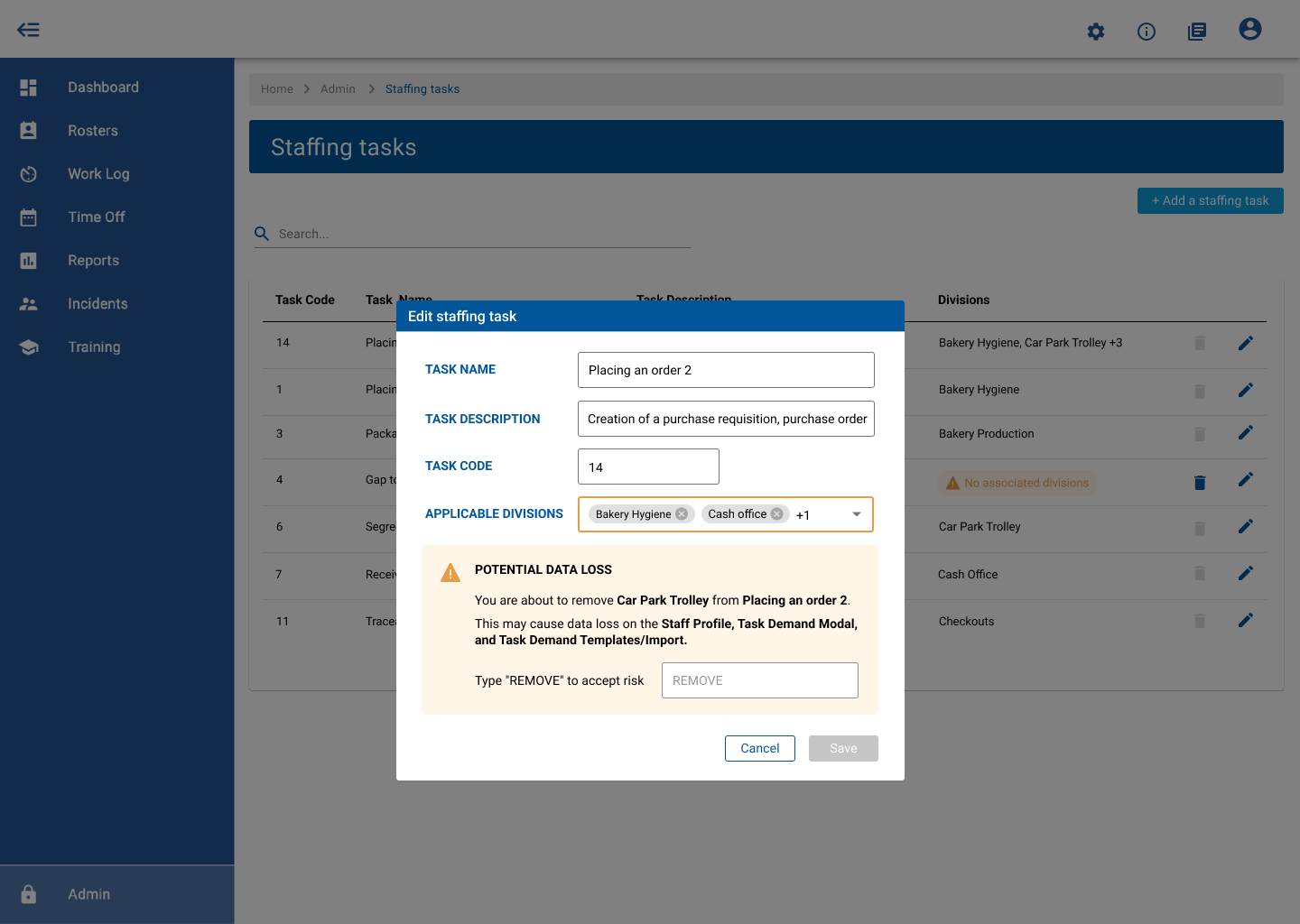
Task: Open settings via the gear icon
Action: tap(1096, 32)
